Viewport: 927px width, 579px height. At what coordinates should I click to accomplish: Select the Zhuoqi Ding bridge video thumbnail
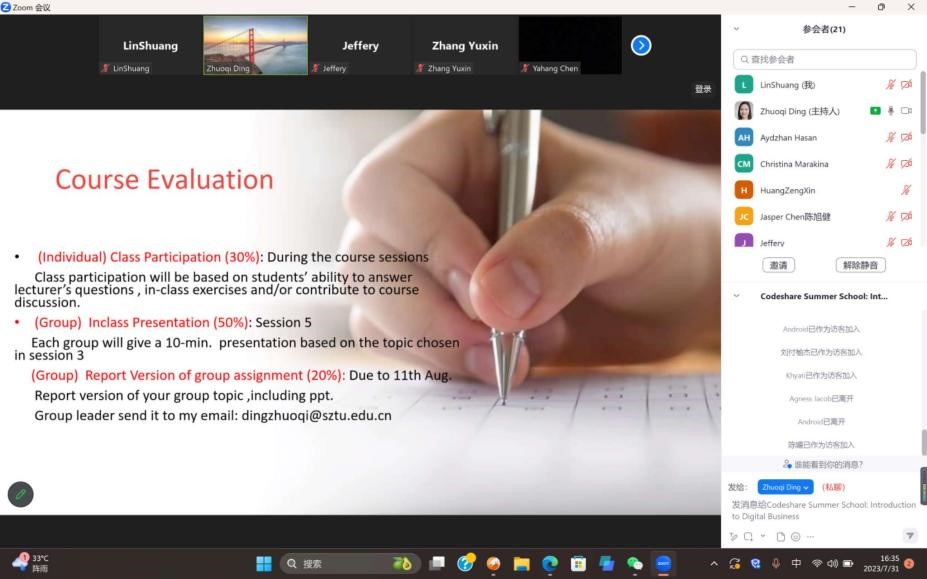pyautogui.click(x=255, y=46)
